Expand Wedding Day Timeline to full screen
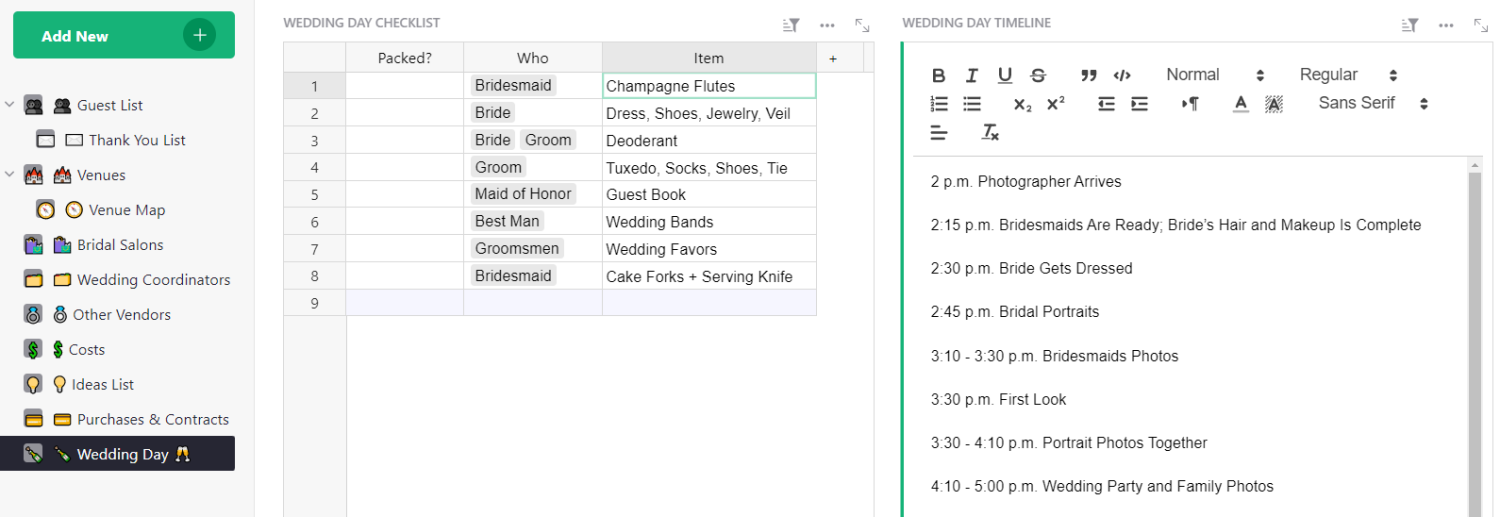 click(1481, 25)
